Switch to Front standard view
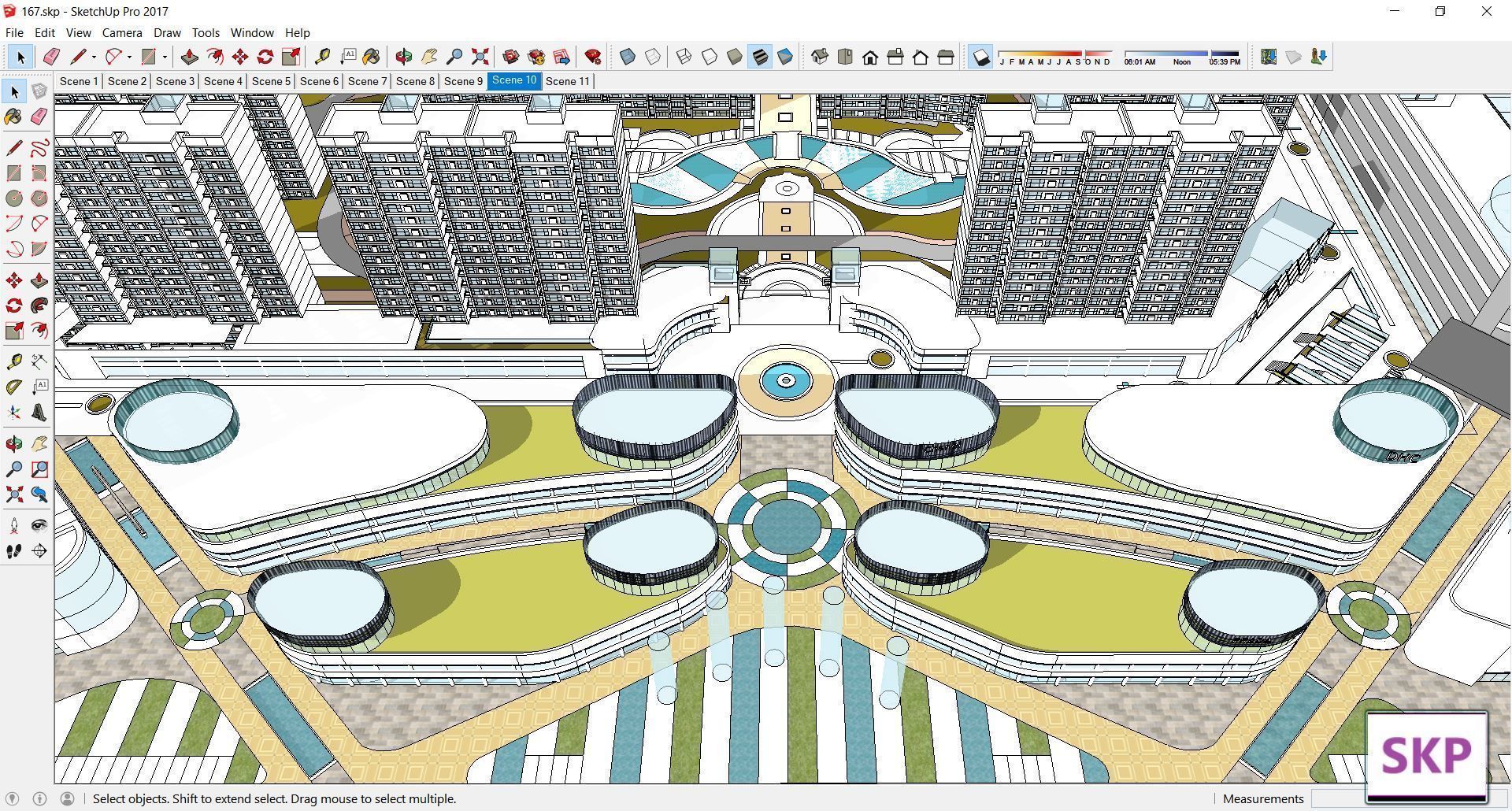Viewport: 1512px width, 811px height. [870, 57]
